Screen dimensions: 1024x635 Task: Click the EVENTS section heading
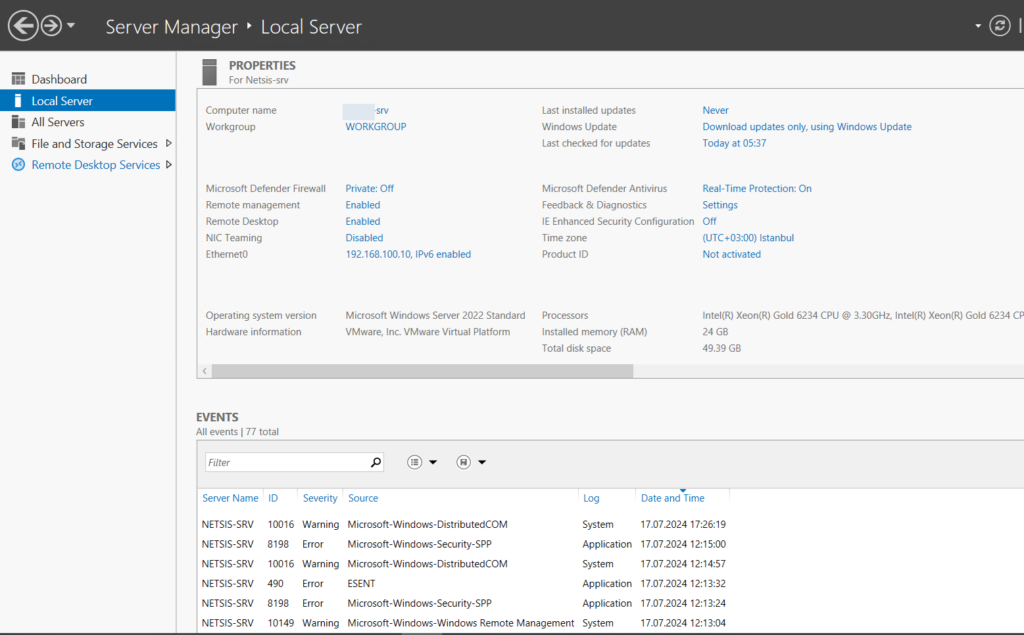tap(217, 417)
